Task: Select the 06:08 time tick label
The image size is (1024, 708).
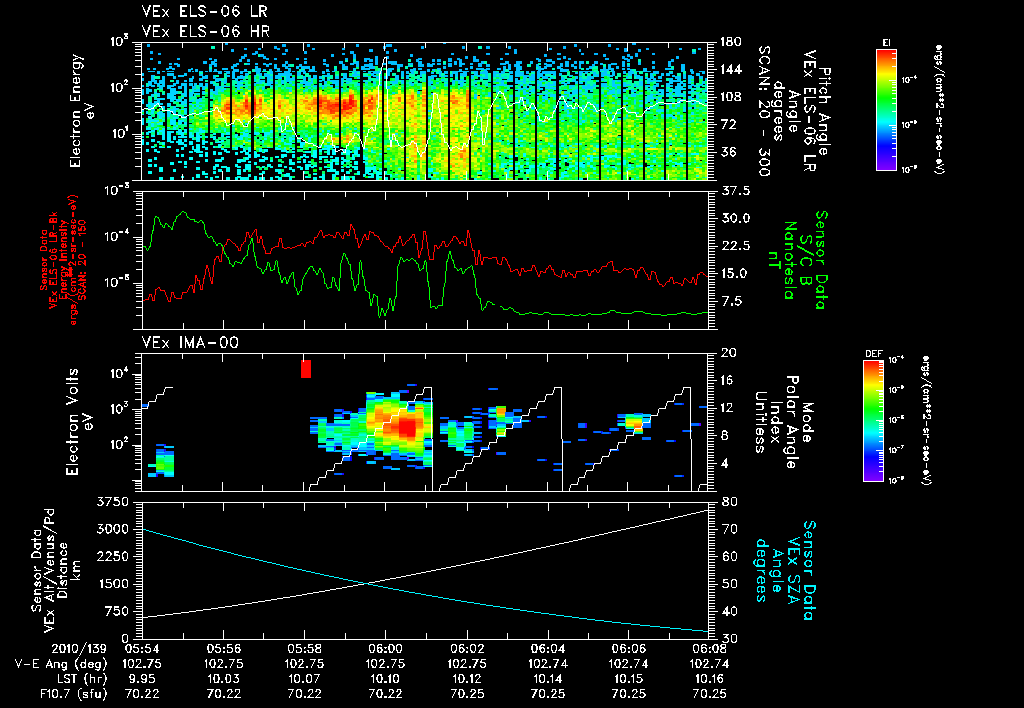Action: click(x=709, y=649)
